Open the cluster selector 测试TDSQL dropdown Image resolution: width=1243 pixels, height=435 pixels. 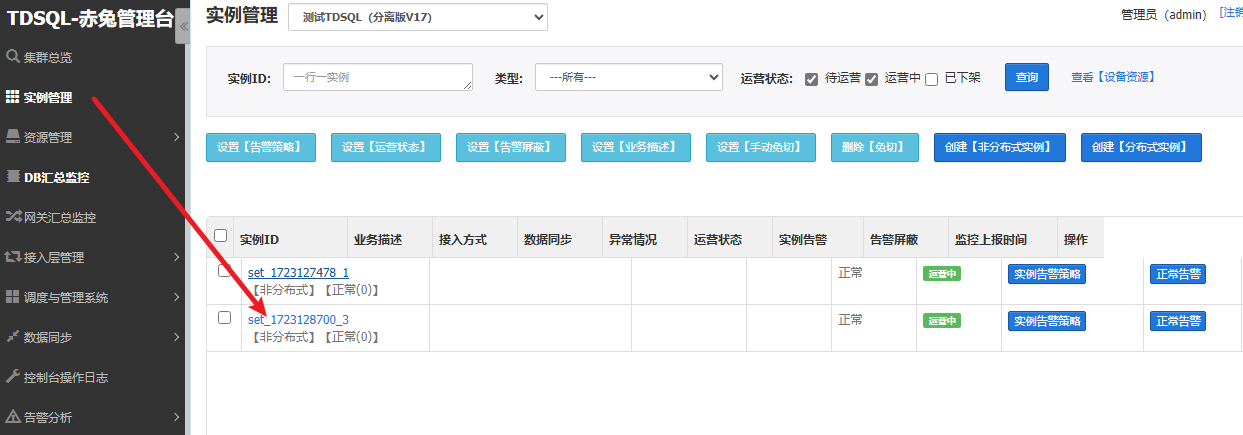[418, 17]
